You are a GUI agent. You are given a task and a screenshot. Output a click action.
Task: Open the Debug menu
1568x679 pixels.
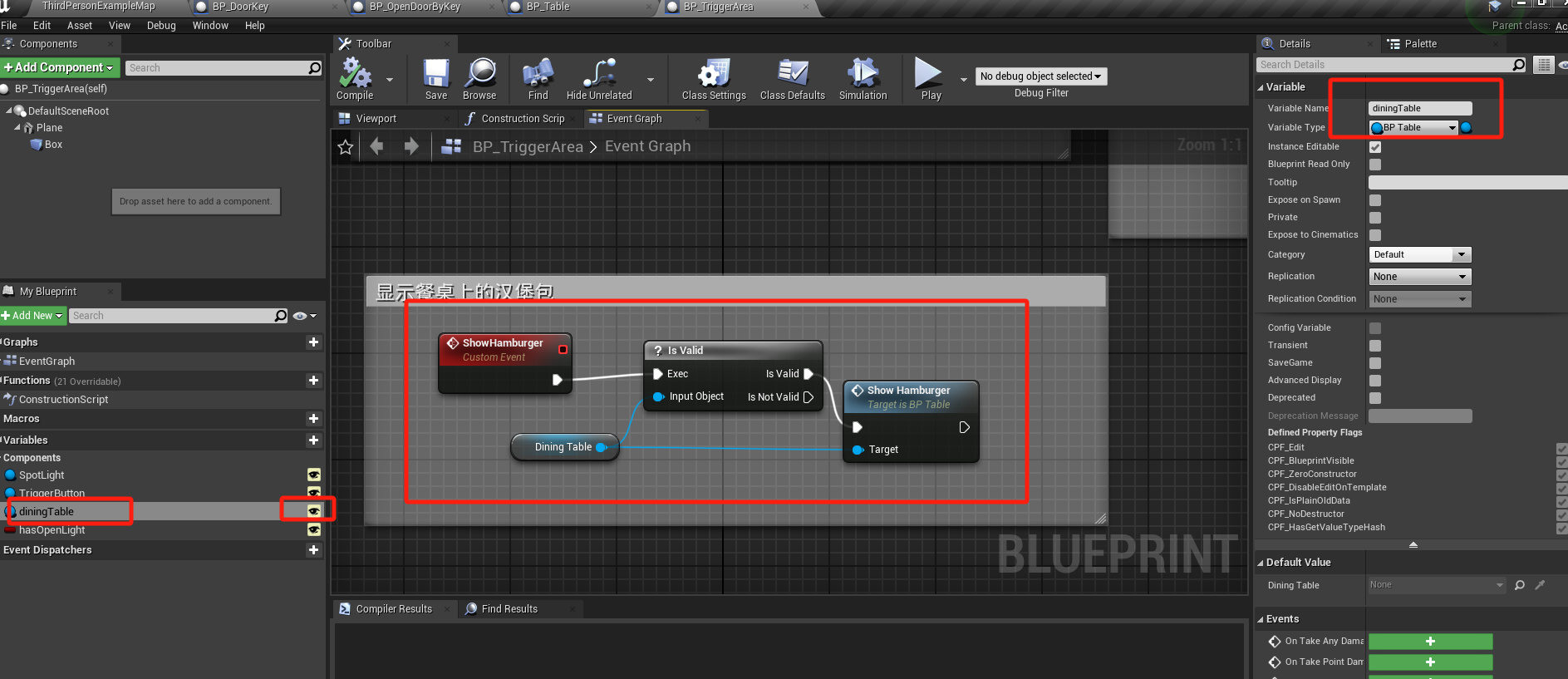click(161, 26)
